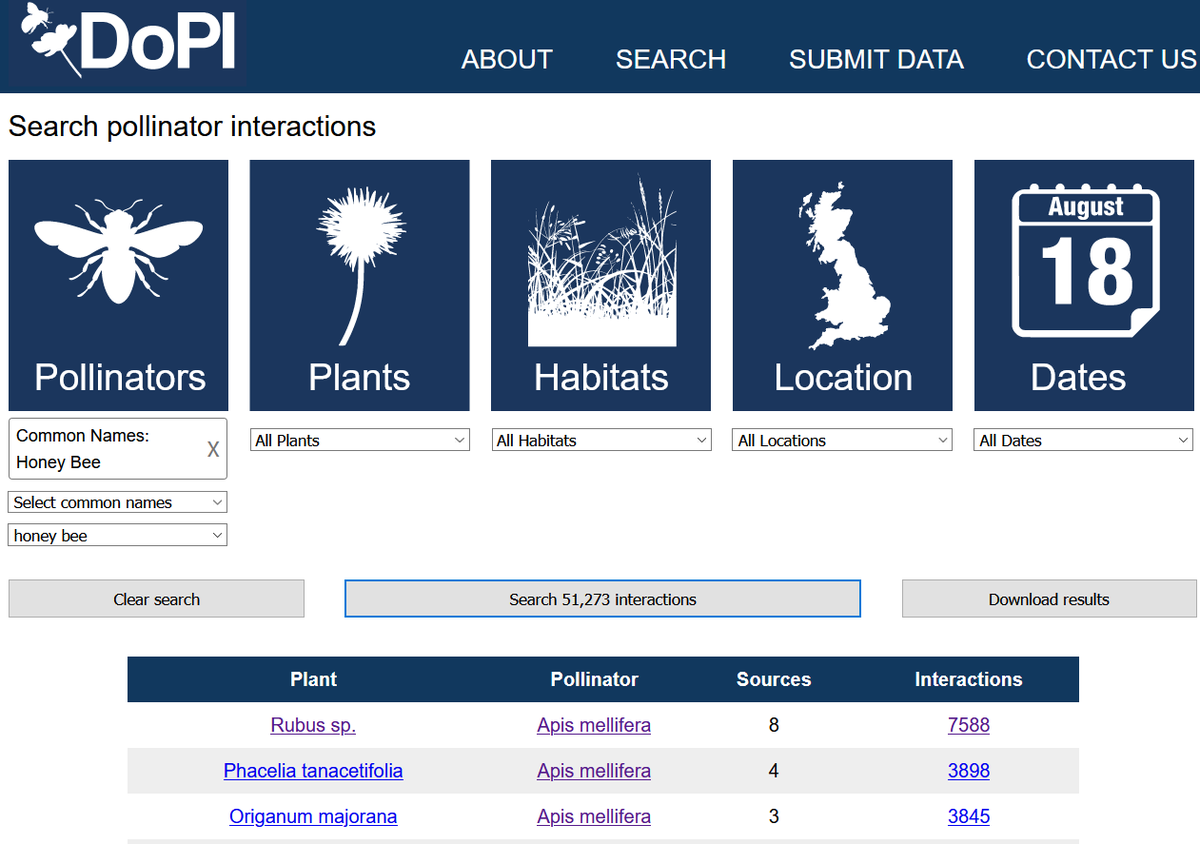
Task: Click the Habitats grass icon
Action: 600,255
